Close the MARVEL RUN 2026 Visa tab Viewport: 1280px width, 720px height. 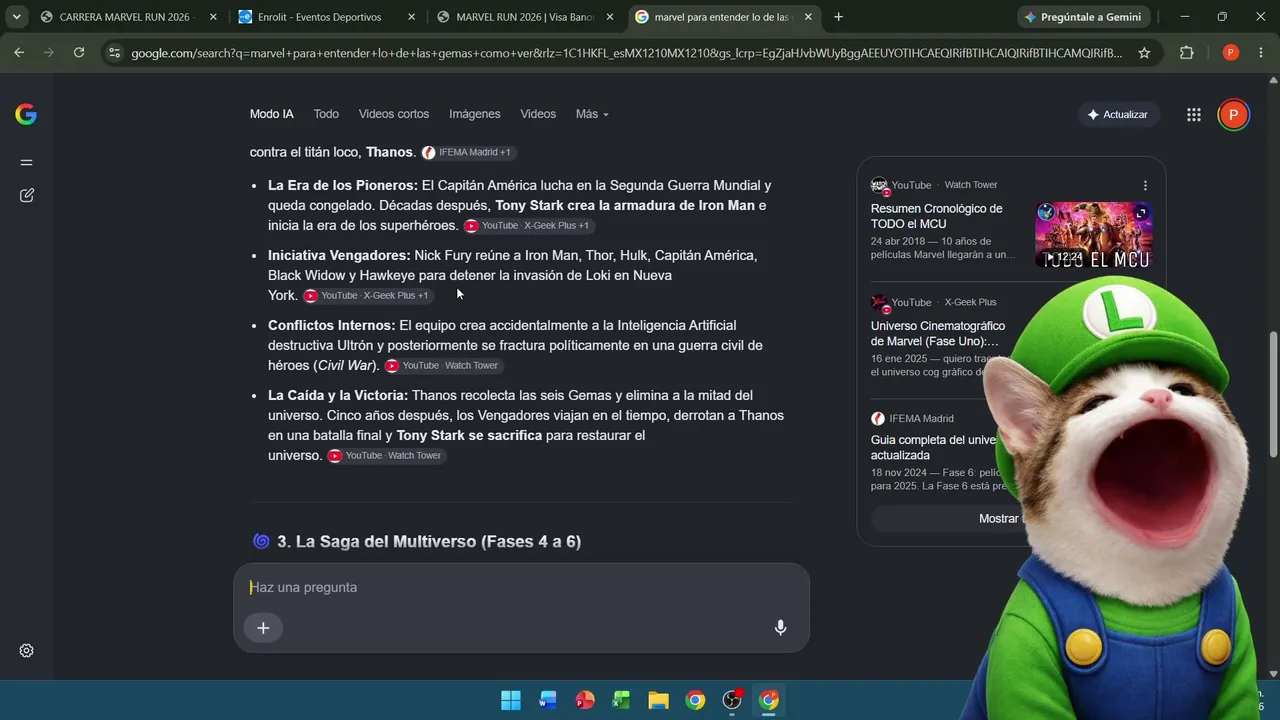pos(609,17)
